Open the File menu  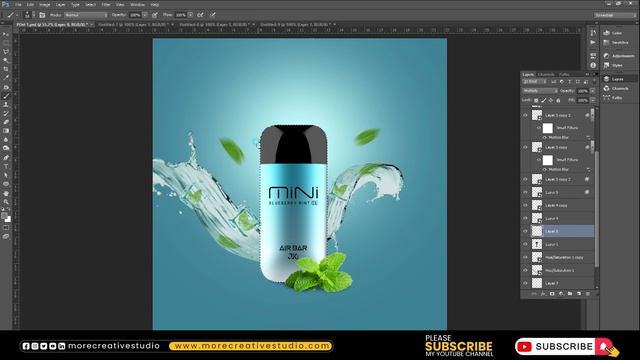[18, 4]
